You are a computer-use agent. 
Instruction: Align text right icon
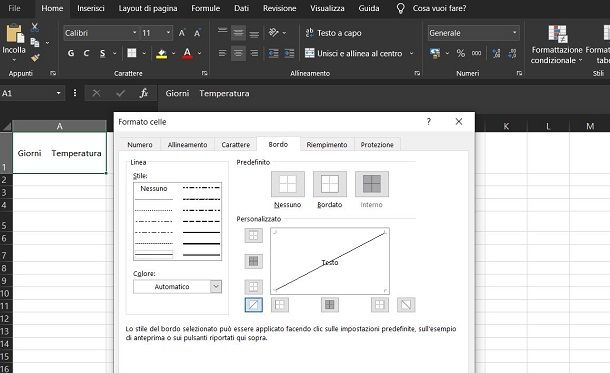254,53
